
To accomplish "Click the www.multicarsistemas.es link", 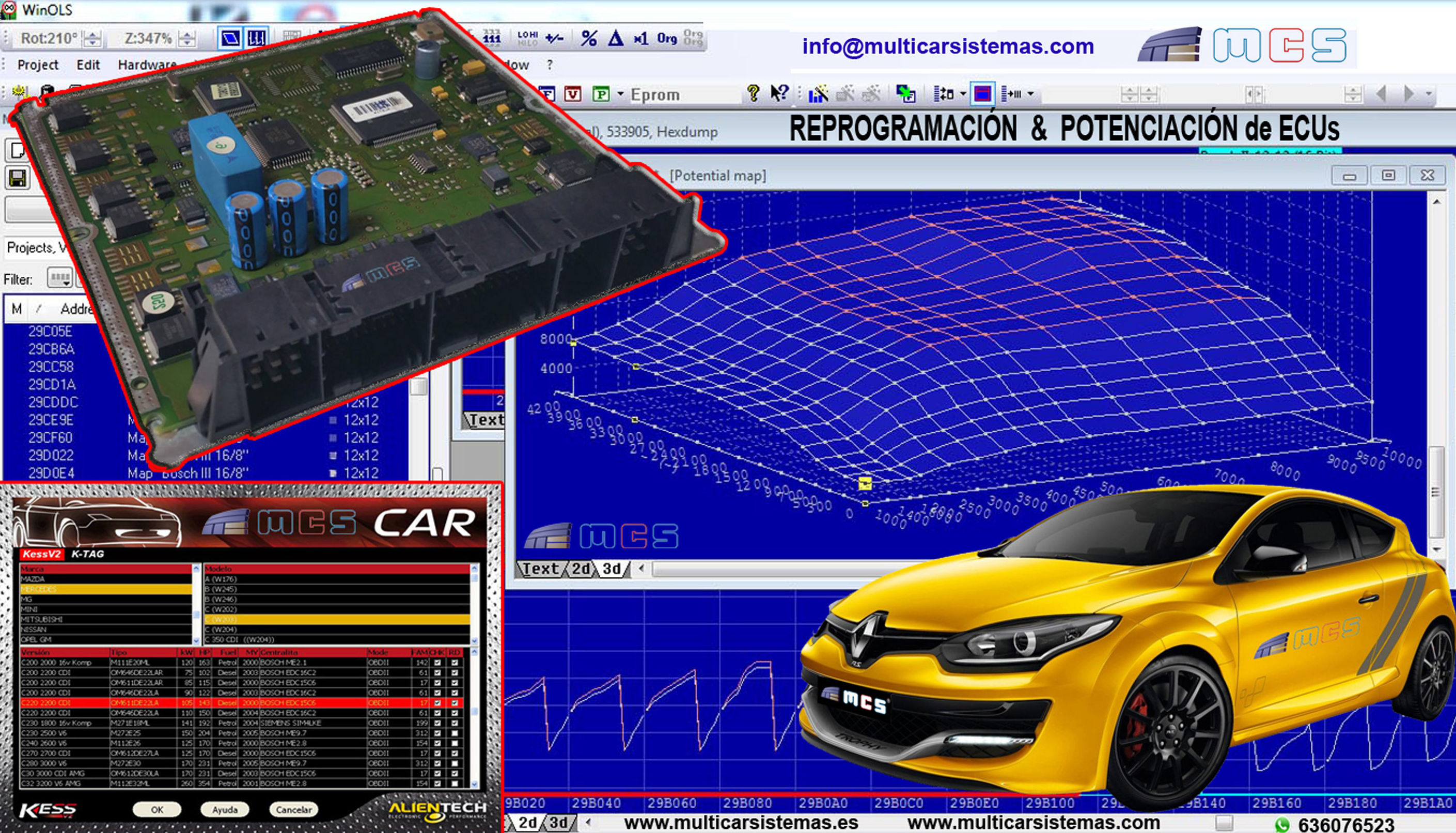I will click(741, 822).
